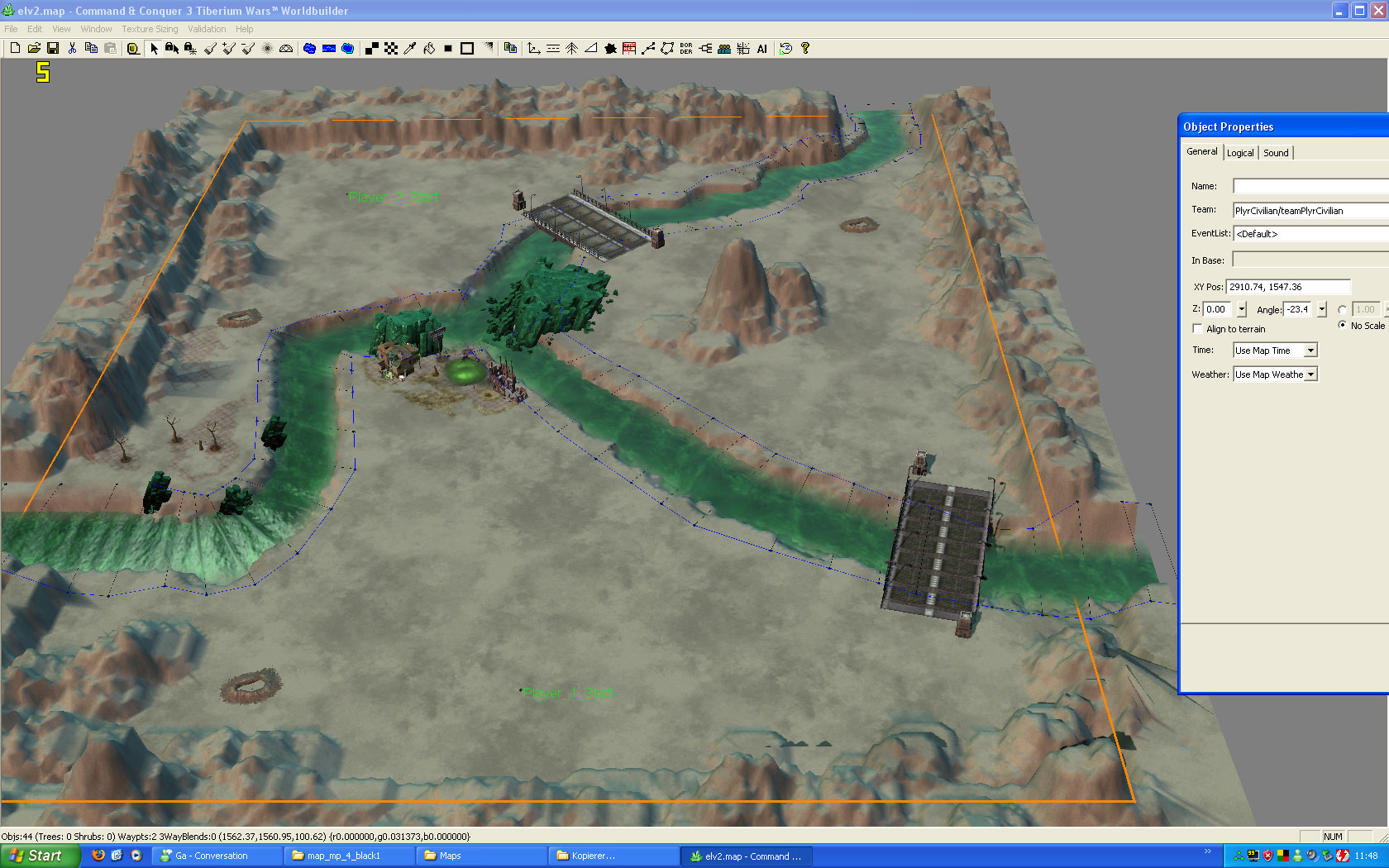Screen dimensions: 1389x868
Task: Open the EventList combo box
Action: (1310, 234)
